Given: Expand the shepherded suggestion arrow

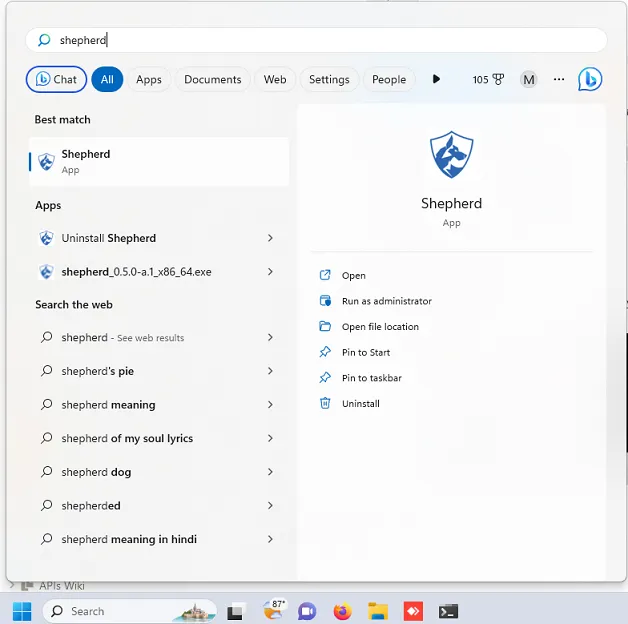Looking at the screenshot, I should click(x=270, y=505).
